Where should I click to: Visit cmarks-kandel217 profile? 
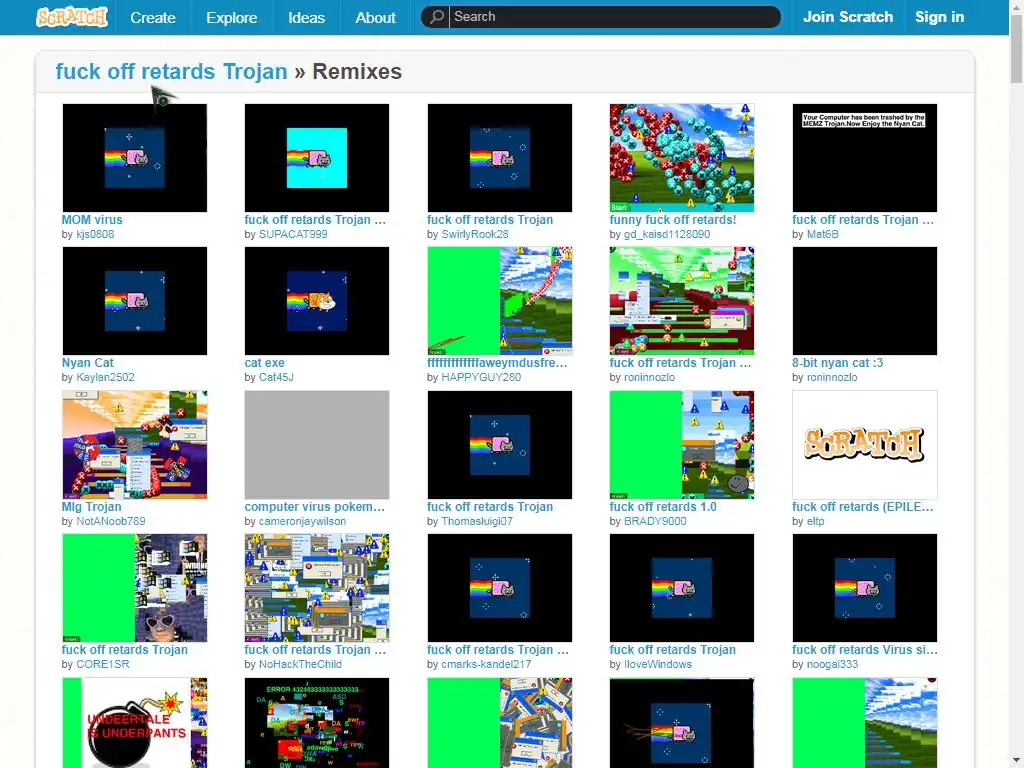click(486, 664)
